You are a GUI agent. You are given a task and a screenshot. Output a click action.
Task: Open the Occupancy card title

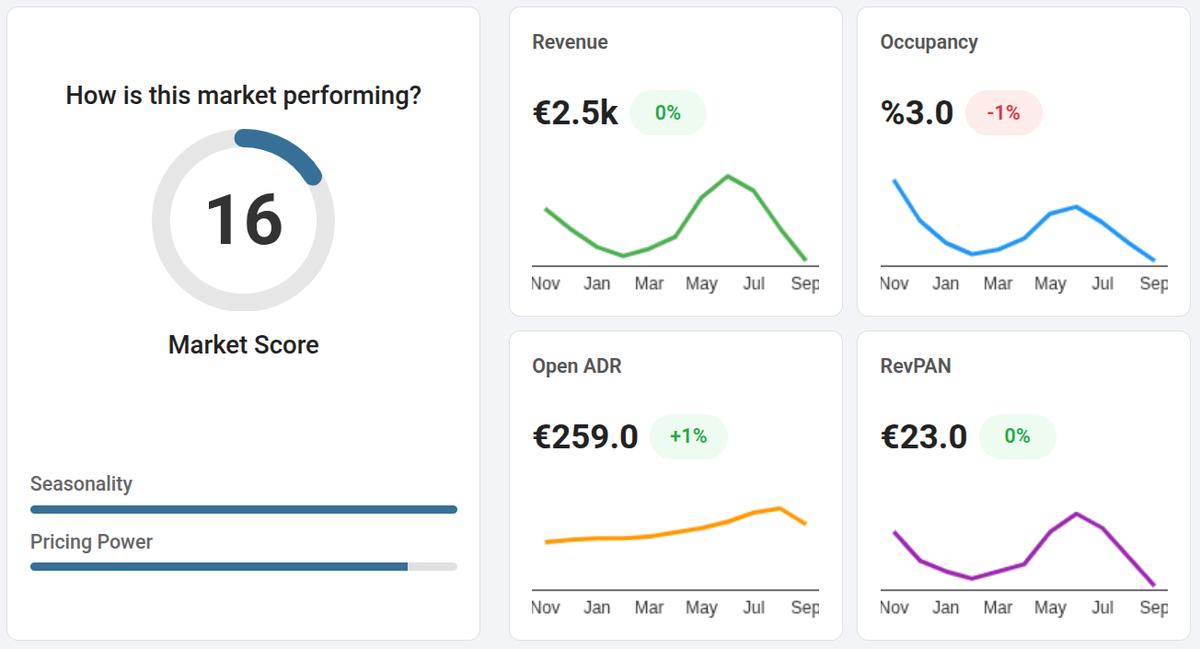coord(929,42)
